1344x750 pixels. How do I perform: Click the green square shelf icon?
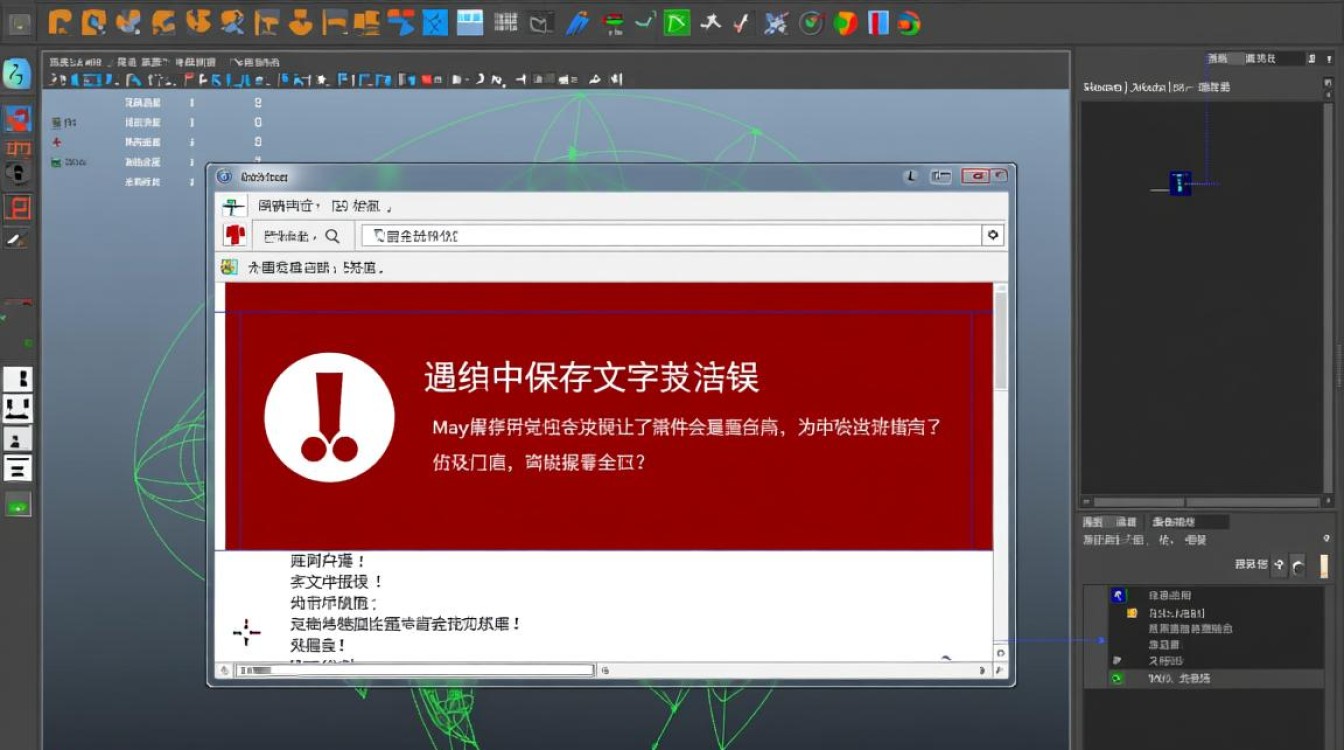(x=677, y=21)
